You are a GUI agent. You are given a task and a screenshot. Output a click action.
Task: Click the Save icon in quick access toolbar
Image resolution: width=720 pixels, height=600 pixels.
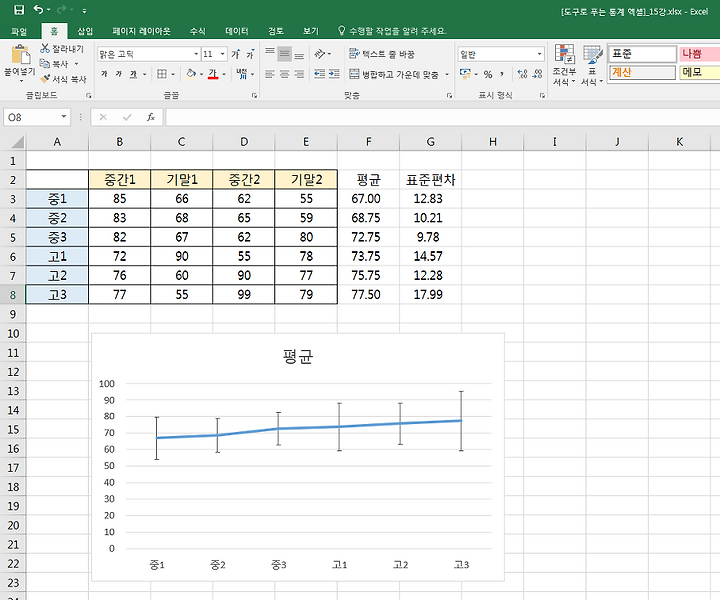19,10
